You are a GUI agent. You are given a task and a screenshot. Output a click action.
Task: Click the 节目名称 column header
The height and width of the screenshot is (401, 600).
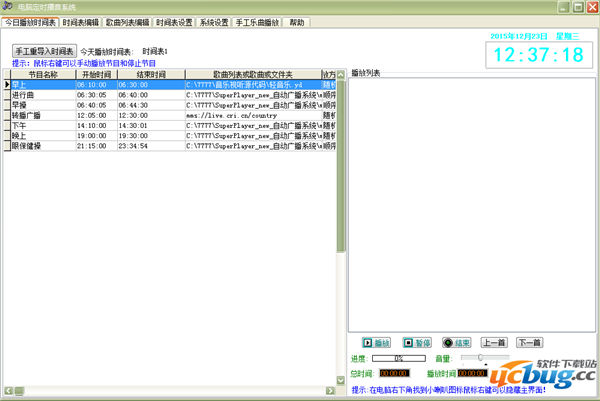pyautogui.click(x=42, y=74)
